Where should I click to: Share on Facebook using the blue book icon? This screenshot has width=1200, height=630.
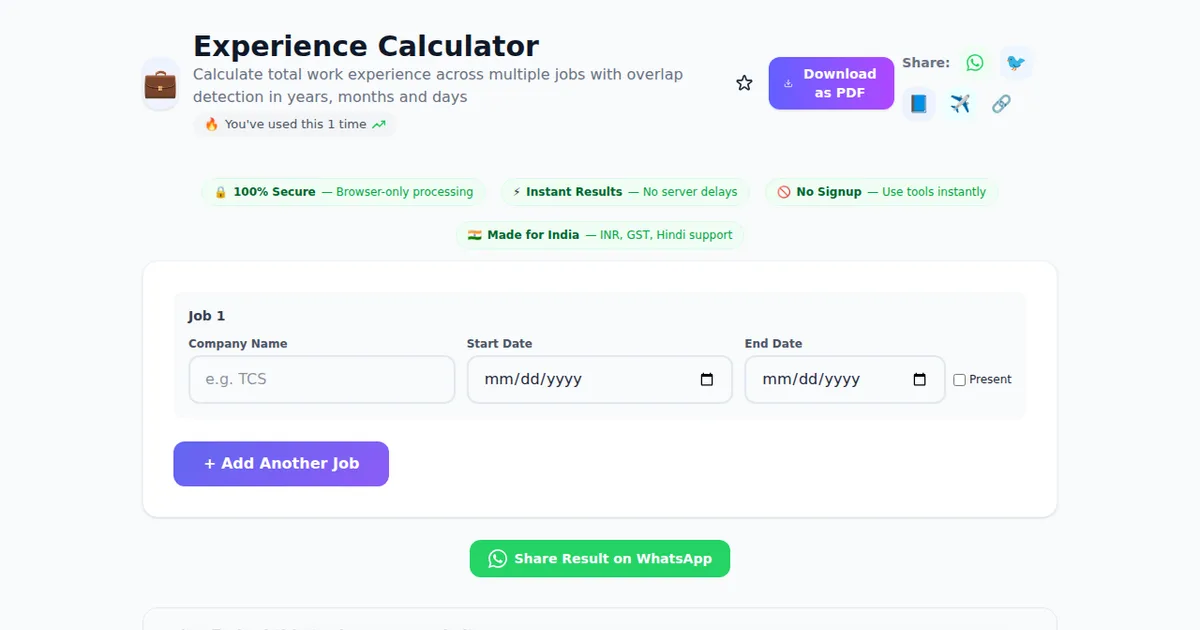pos(919,104)
